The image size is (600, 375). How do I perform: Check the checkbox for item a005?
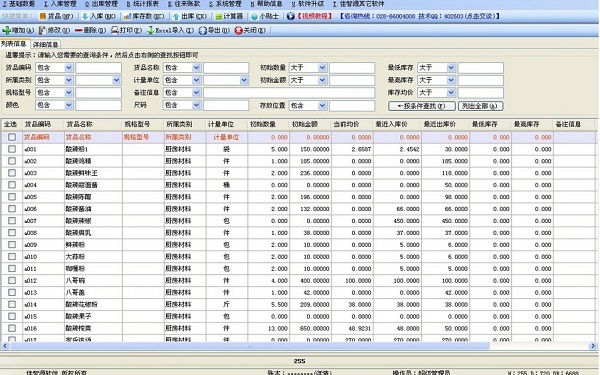12,197
